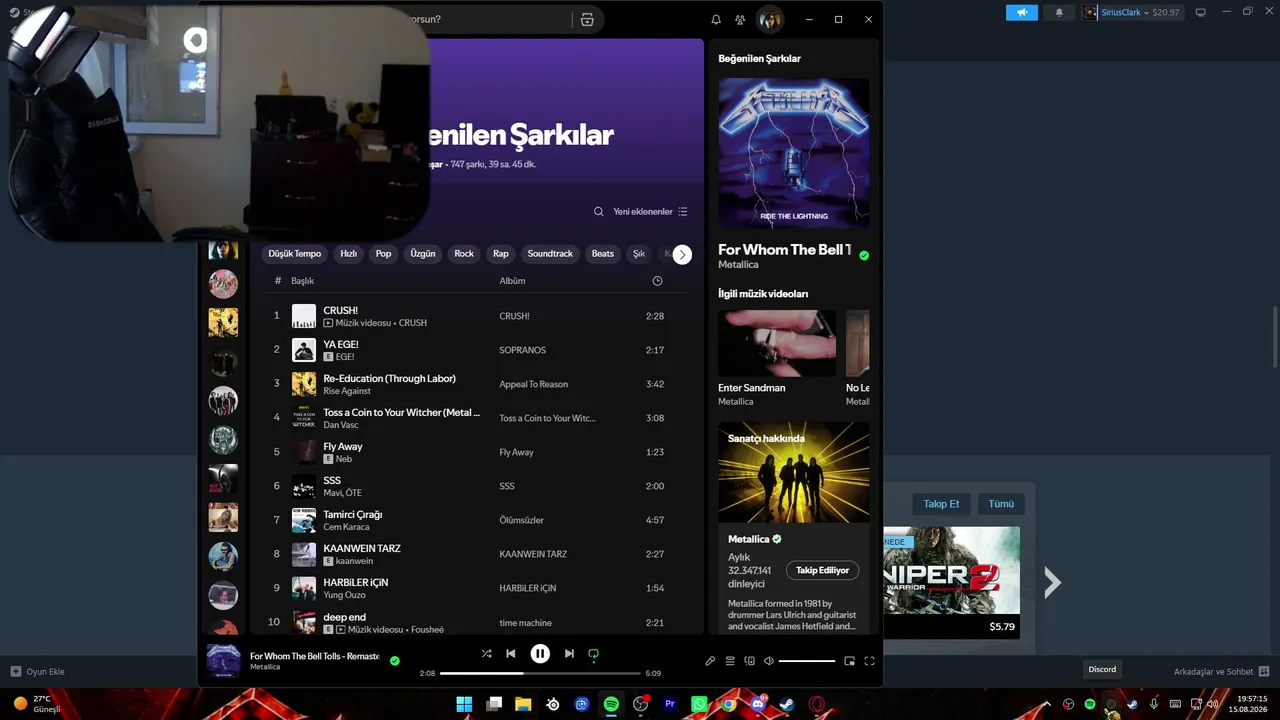Open the Appeal To Reason album
The height and width of the screenshot is (720, 1280).
coord(534,384)
